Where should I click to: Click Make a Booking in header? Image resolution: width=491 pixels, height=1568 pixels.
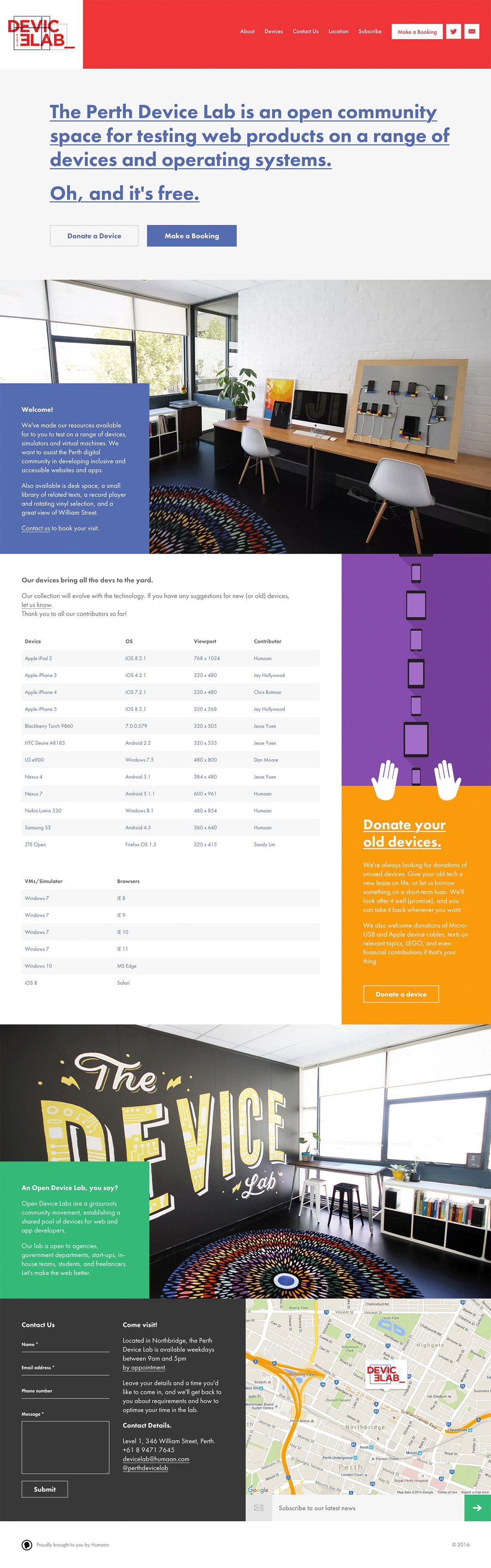[417, 31]
